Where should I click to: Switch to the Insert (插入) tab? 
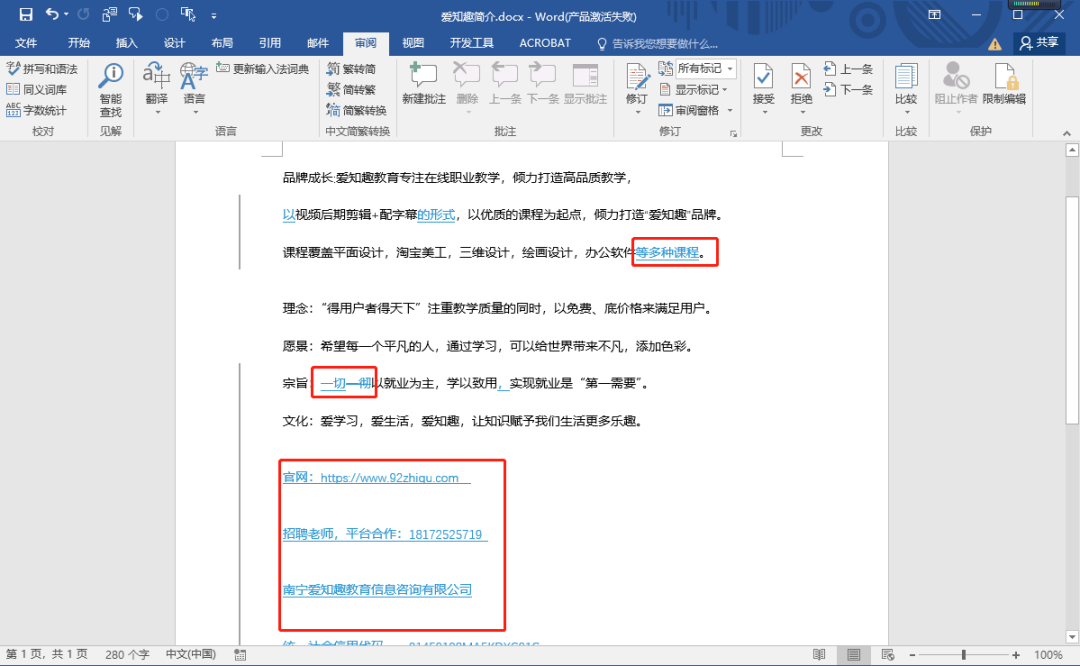(127, 43)
